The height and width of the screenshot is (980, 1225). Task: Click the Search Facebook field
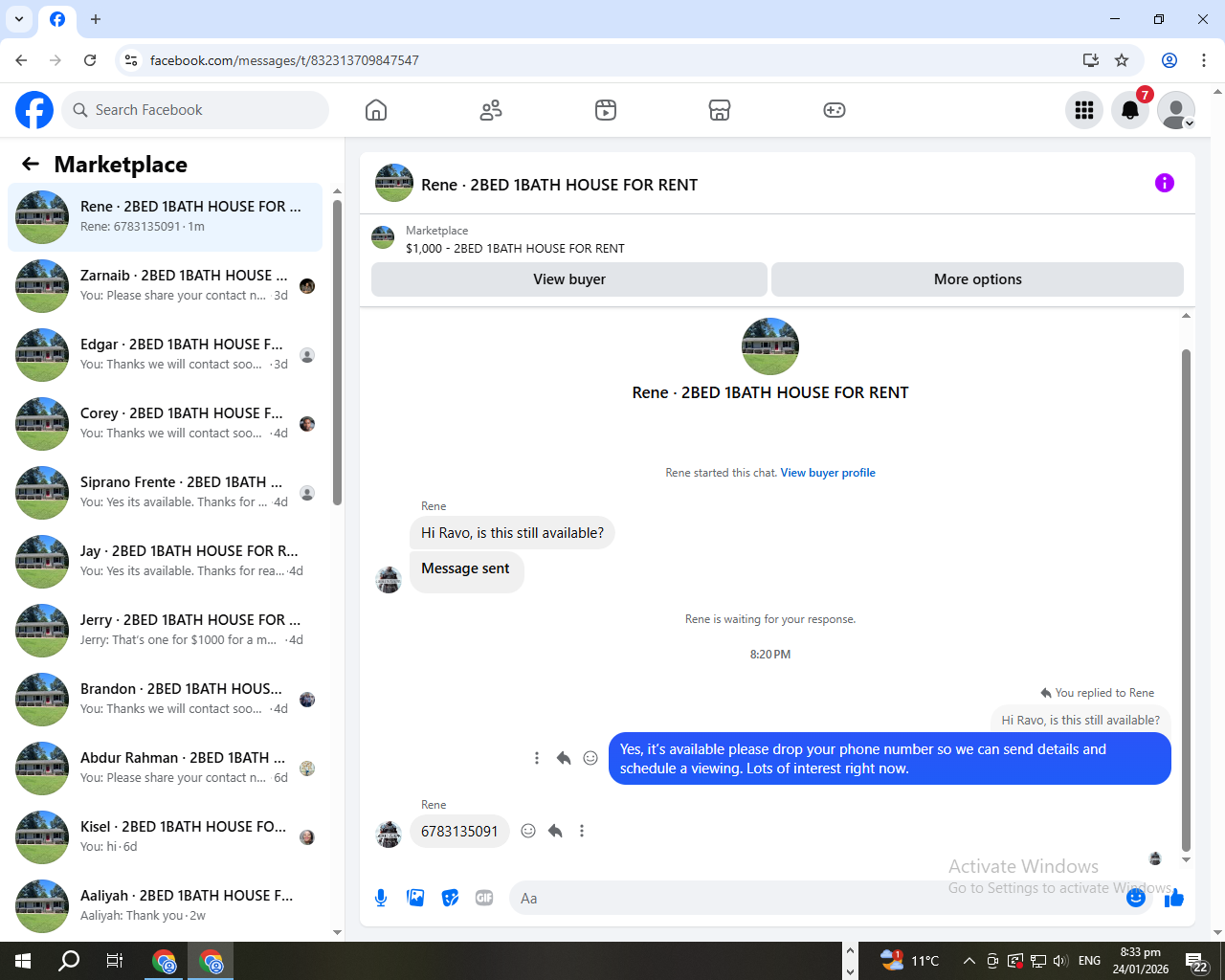195,110
